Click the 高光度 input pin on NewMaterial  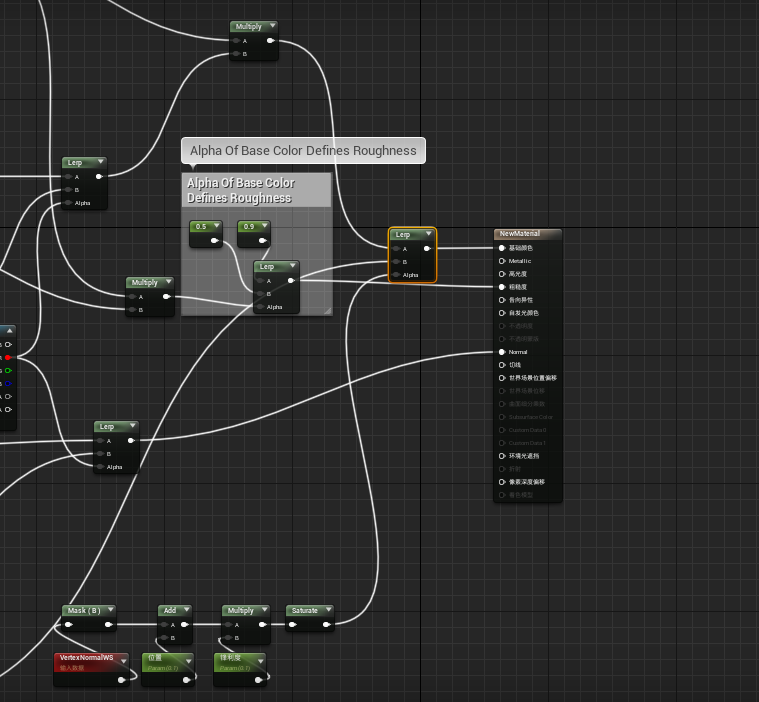point(502,274)
